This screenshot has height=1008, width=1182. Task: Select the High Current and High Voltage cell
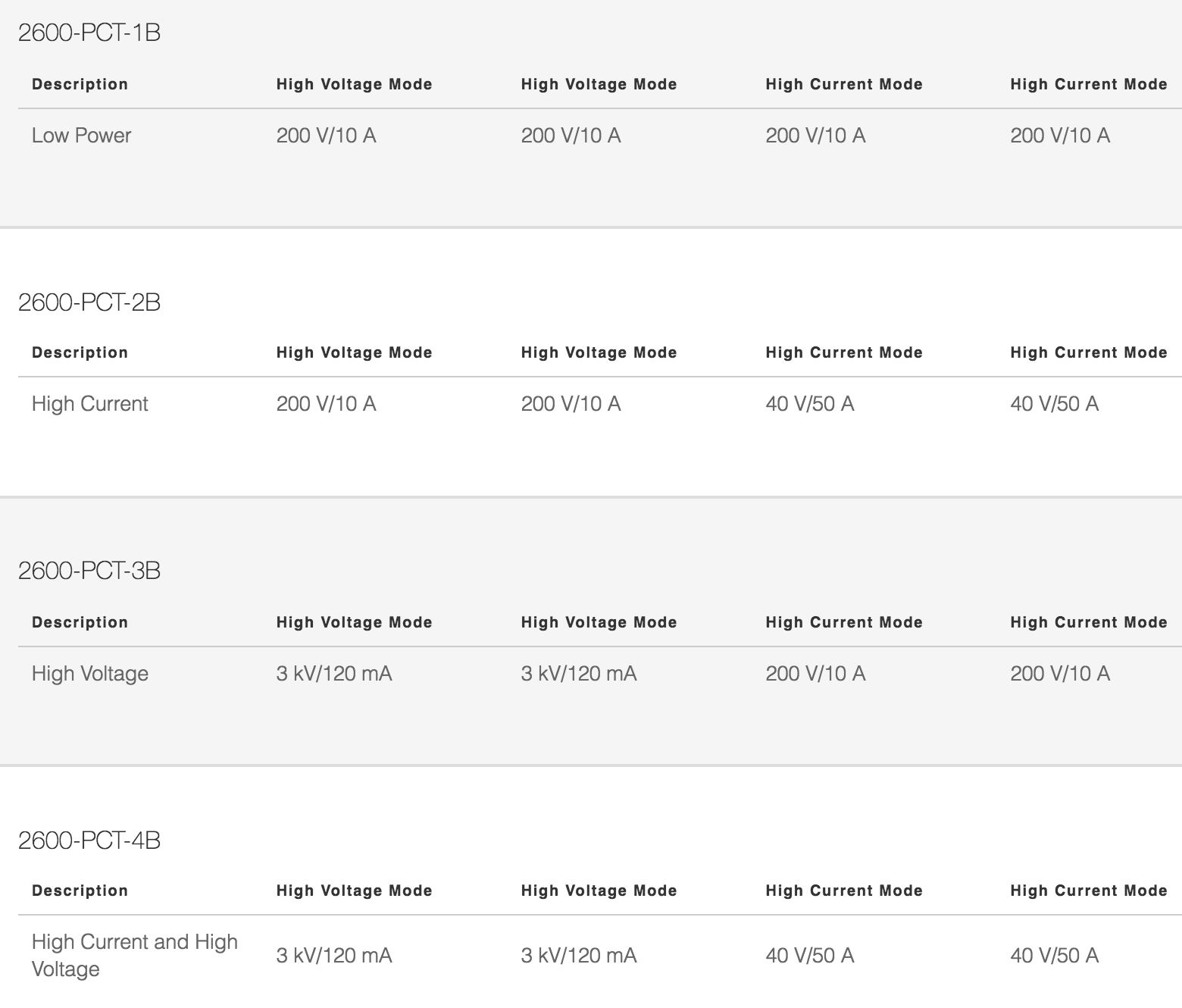134,955
